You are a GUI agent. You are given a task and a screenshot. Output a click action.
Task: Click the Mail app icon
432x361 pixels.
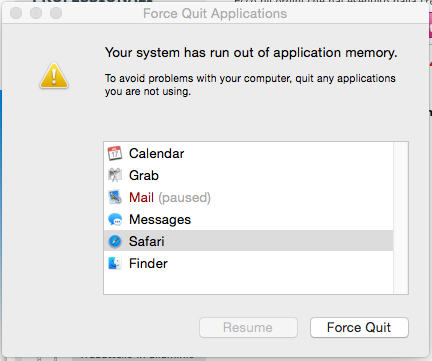[115, 197]
